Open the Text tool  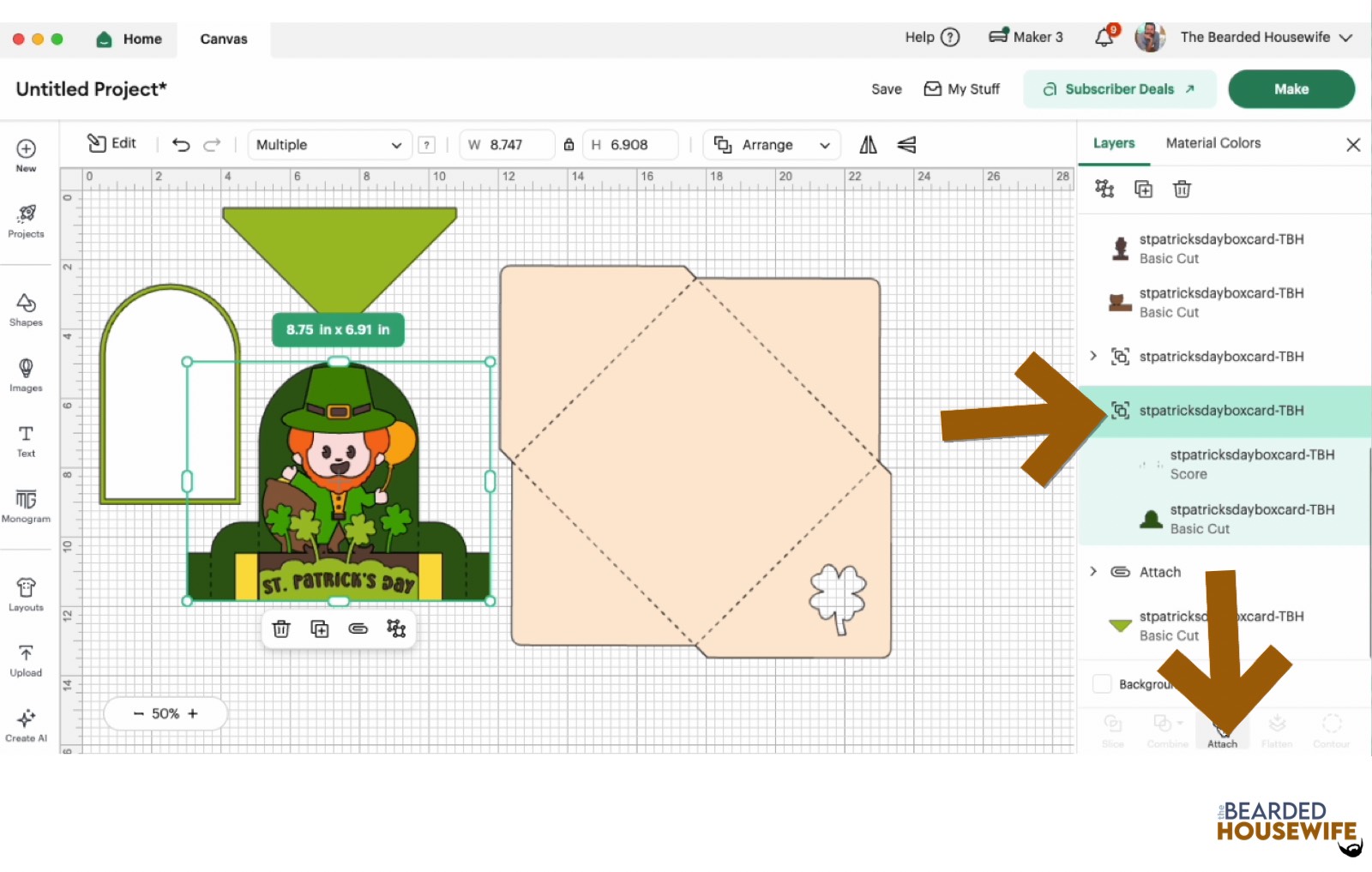pyautogui.click(x=26, y=441)
